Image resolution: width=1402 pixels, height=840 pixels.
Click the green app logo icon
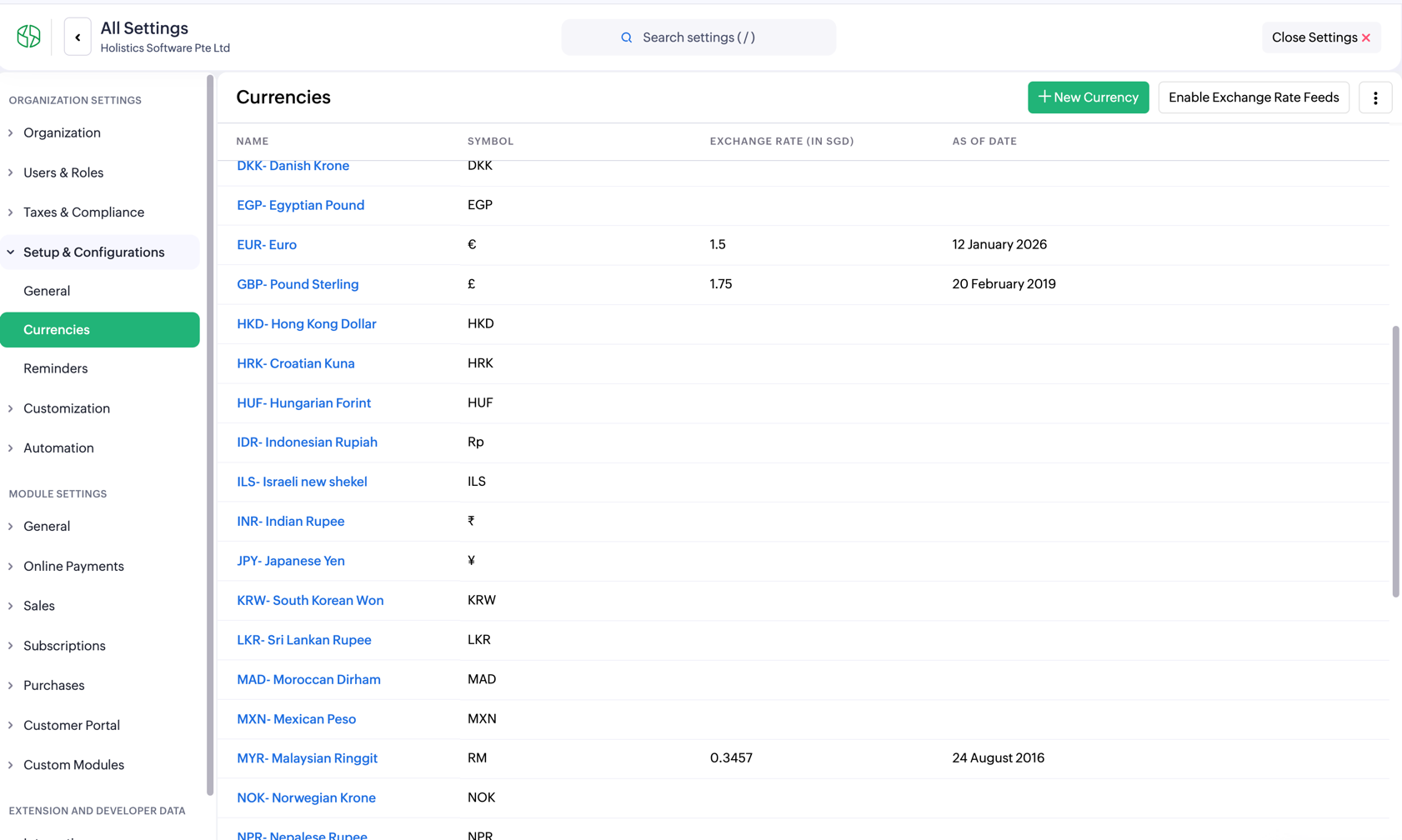click(x=28, y=37)
